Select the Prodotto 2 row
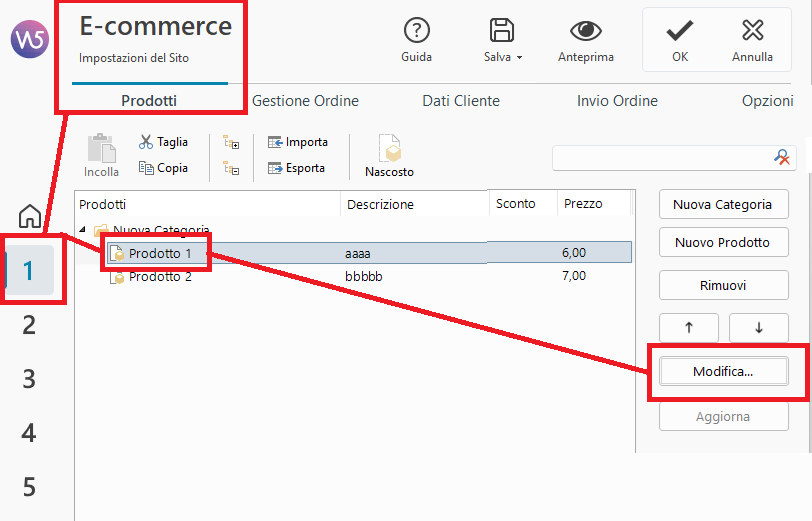 369,277
